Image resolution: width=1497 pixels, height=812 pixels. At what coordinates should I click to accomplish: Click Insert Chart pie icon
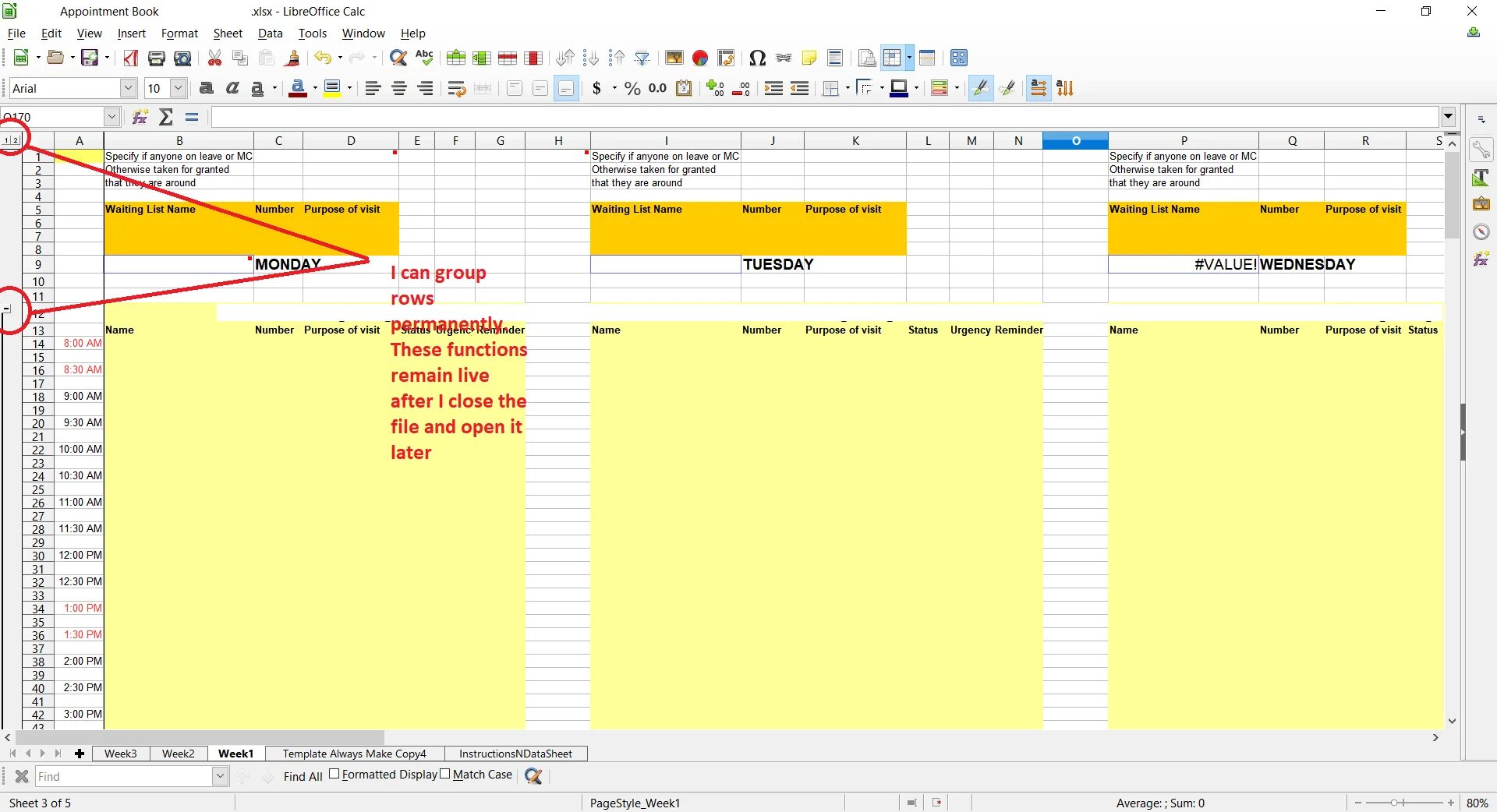pyautogui.click(x=700, y=58)
